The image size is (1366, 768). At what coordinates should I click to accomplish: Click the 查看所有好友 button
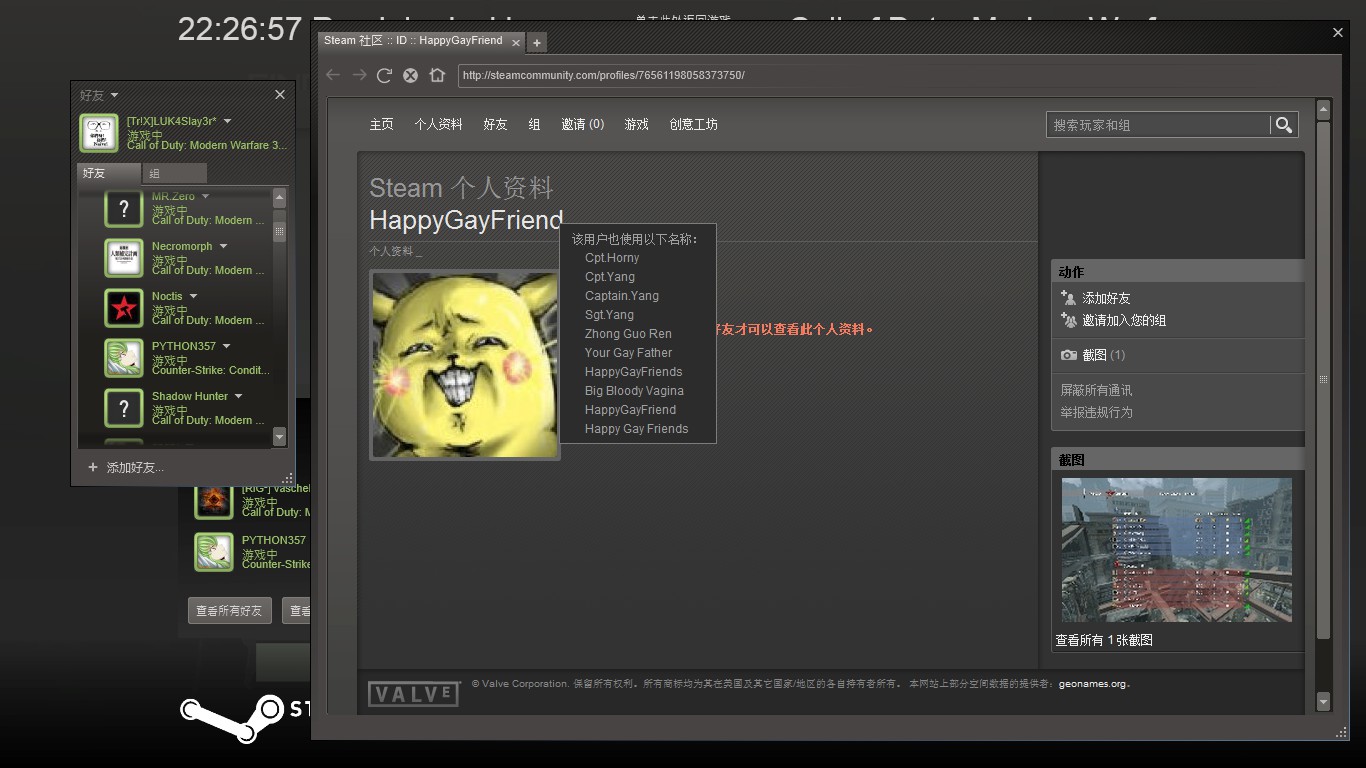229,611
